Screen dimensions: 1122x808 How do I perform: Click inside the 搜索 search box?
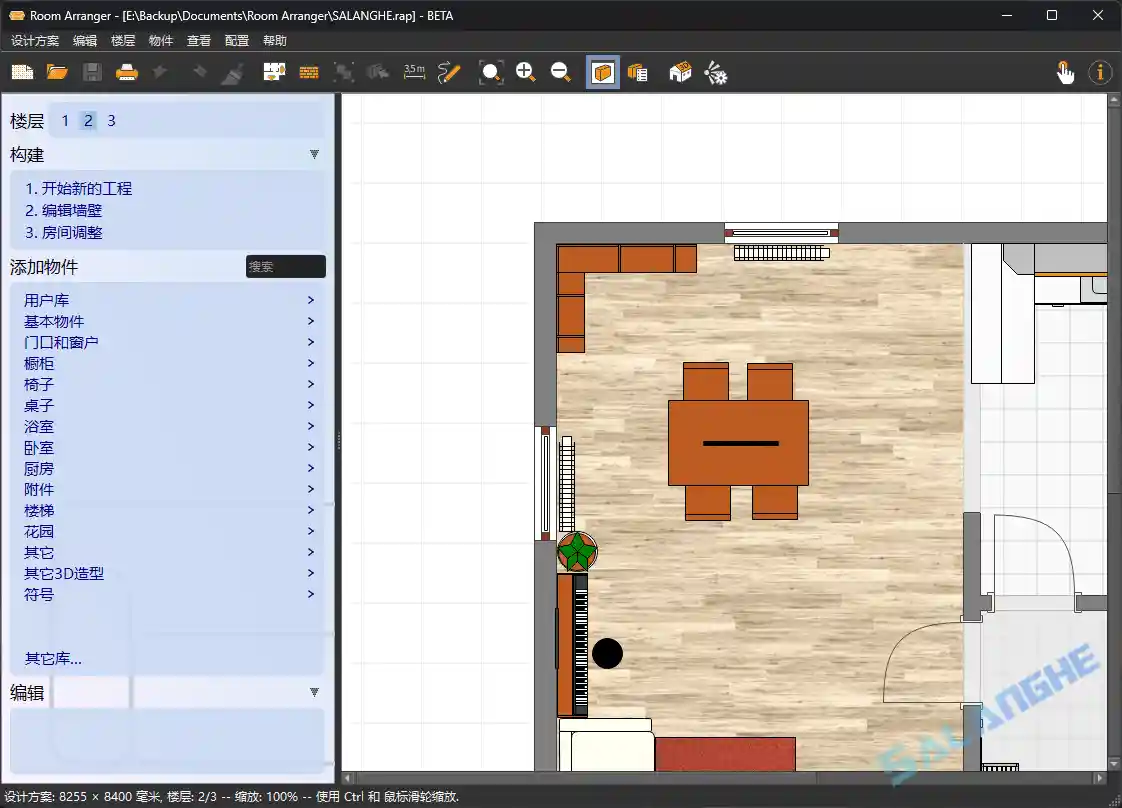click(286, 266)
